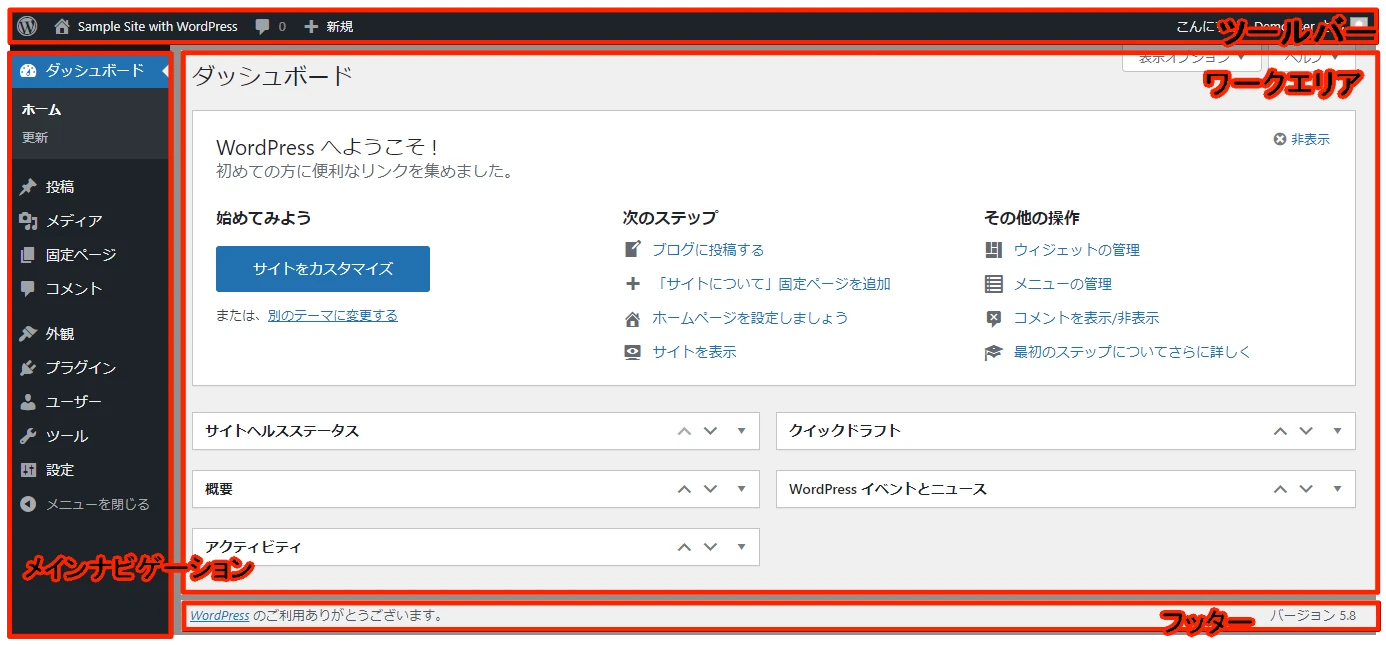This screenshot has height=645, width=1386.
Task: Click the plug icon next to プラグイン
Action: pos(28,368)
